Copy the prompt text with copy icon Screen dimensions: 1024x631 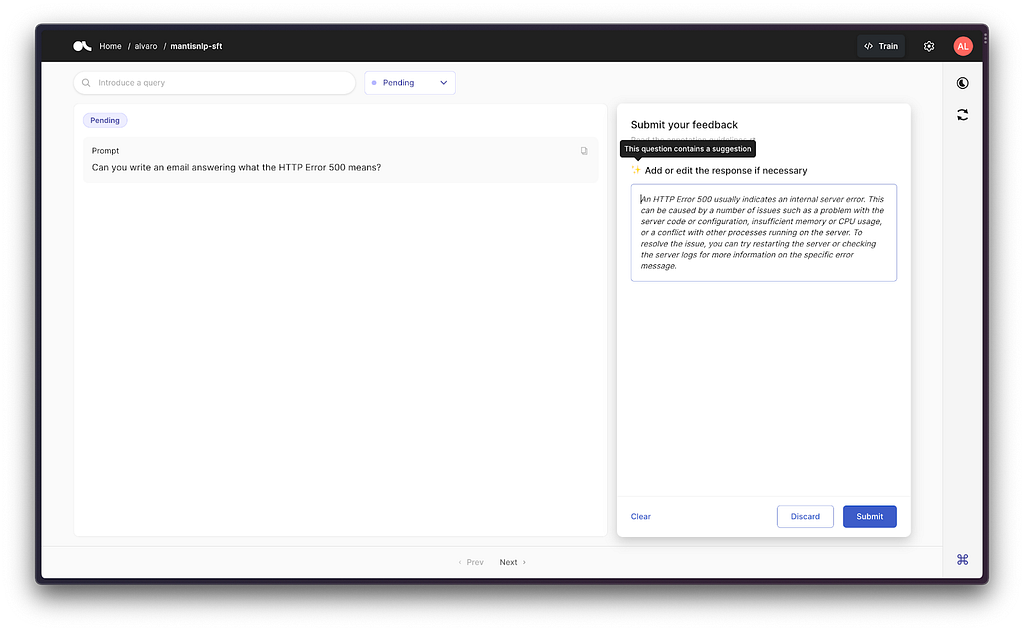coord(584,151)
